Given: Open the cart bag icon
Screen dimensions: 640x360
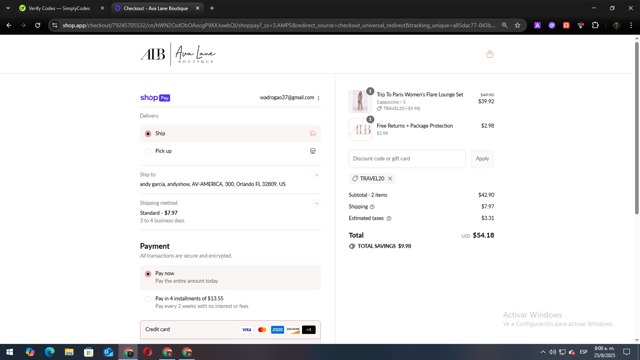Looking at the screenshot, I should click(489, 54).
